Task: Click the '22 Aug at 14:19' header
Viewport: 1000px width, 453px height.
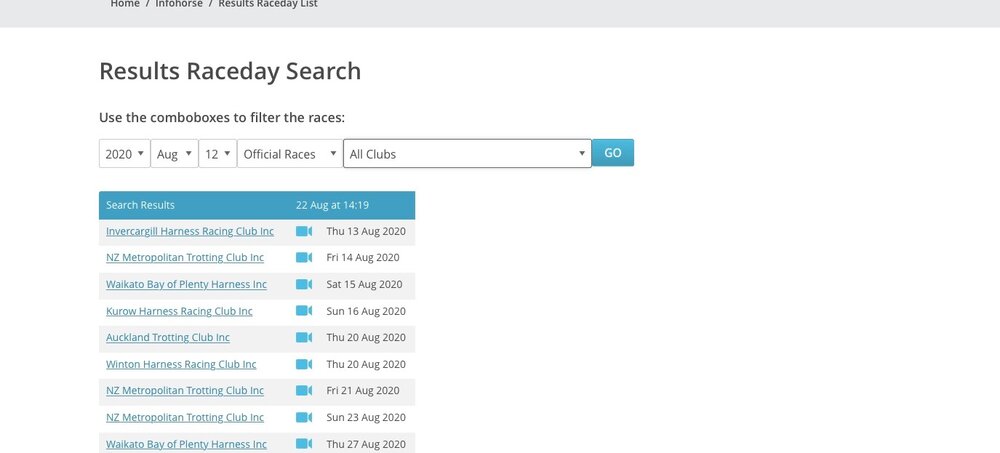Action: [332, 205]
